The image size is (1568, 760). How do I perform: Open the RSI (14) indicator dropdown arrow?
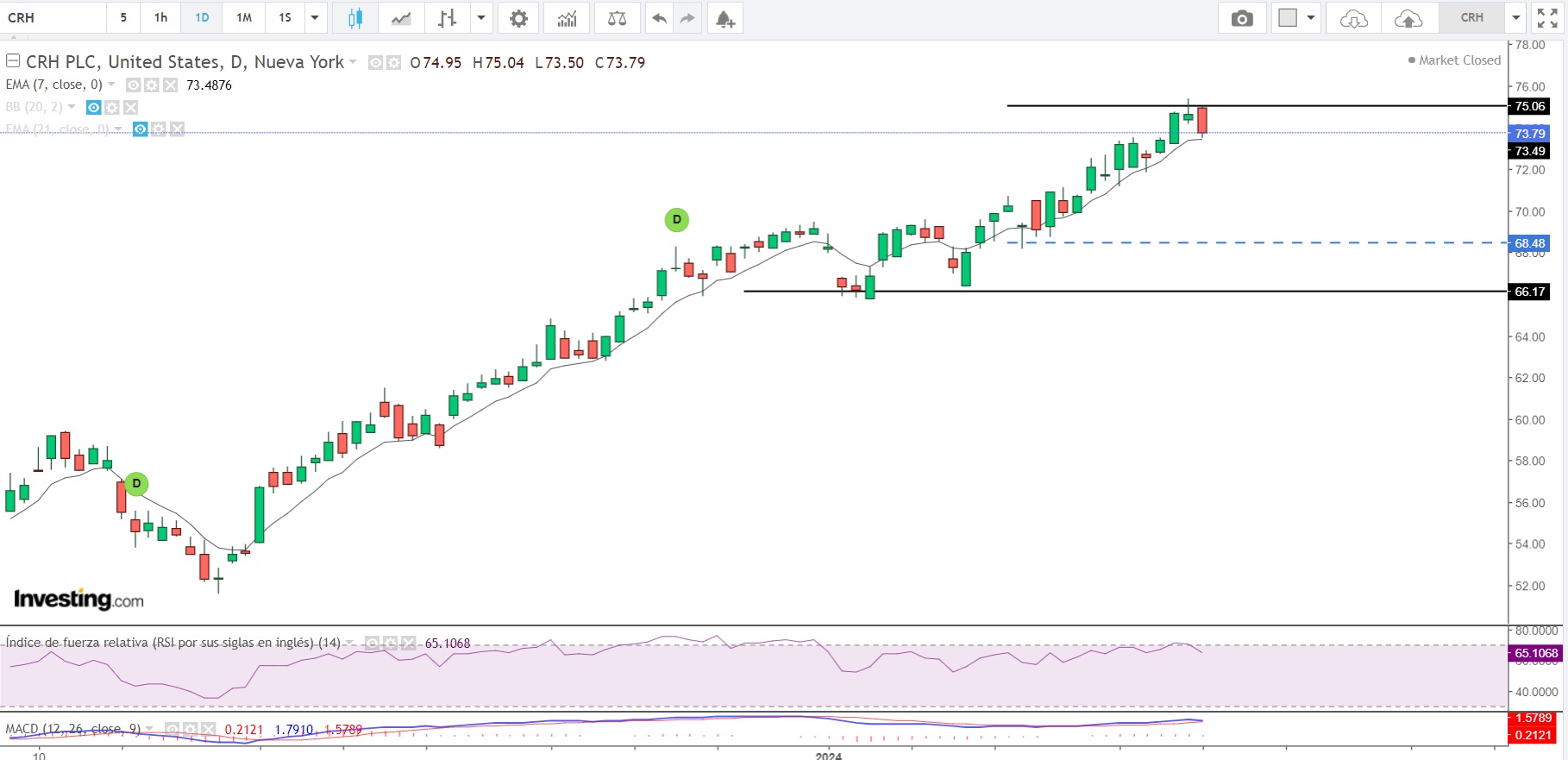coord(349,643)
